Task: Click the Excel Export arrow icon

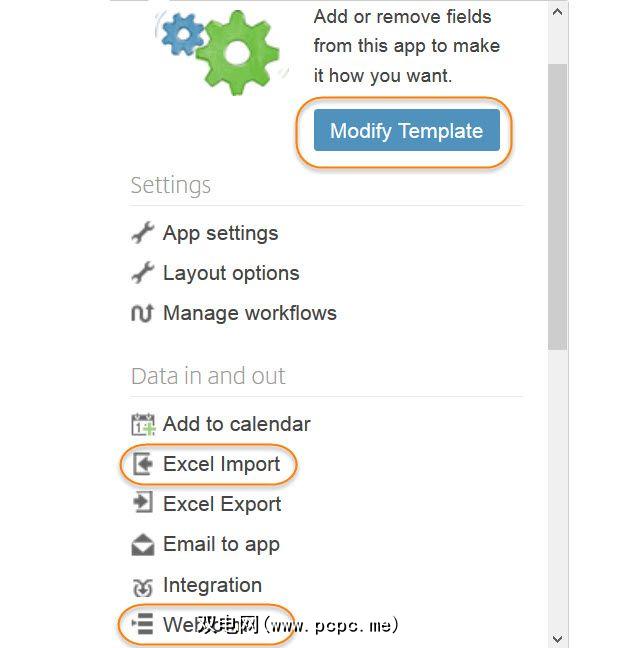Action: 143,504
